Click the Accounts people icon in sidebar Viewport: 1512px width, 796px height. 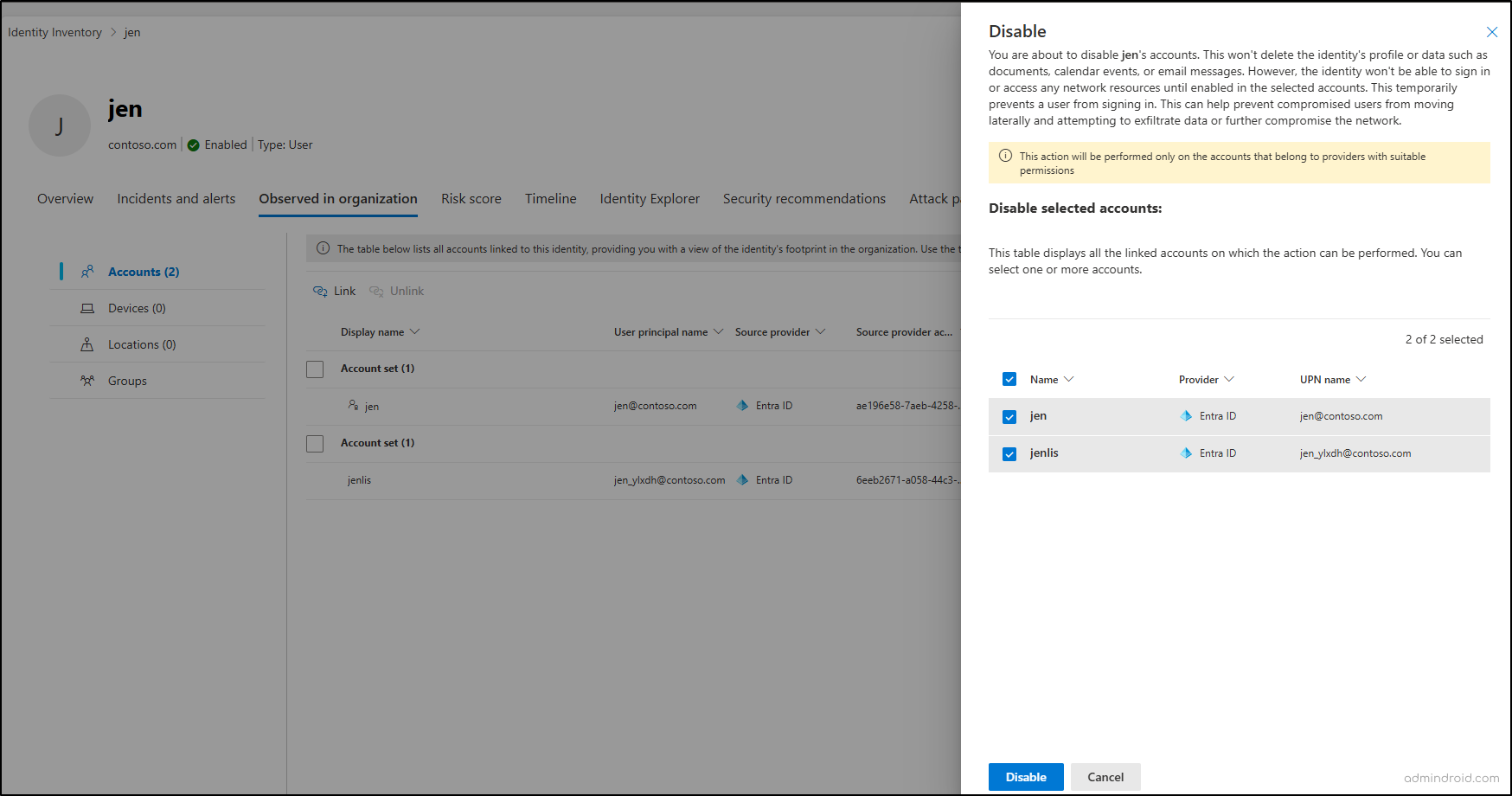87,272
